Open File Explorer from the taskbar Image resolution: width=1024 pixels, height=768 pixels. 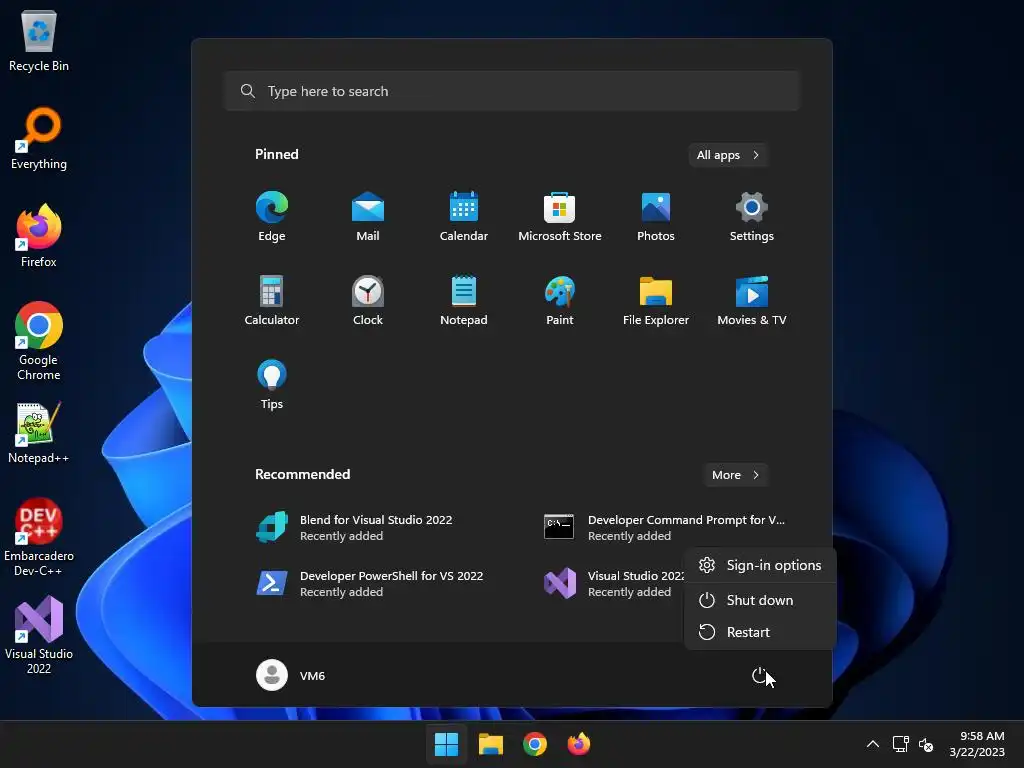point(491,744)
